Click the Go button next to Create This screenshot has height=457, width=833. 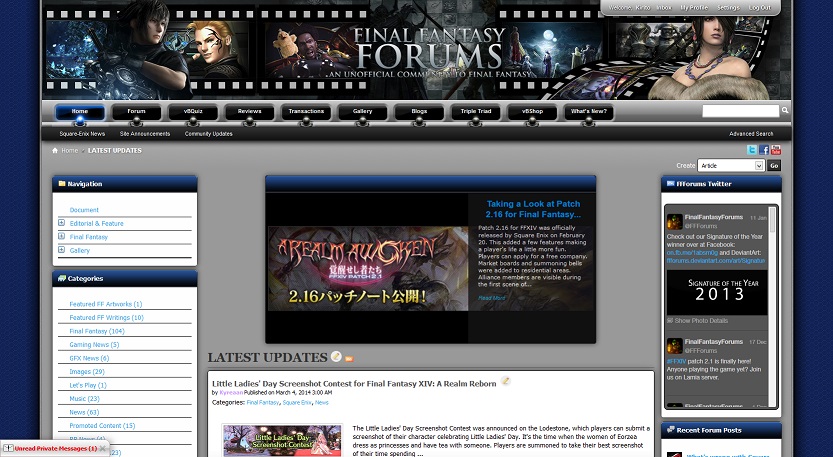773,166
